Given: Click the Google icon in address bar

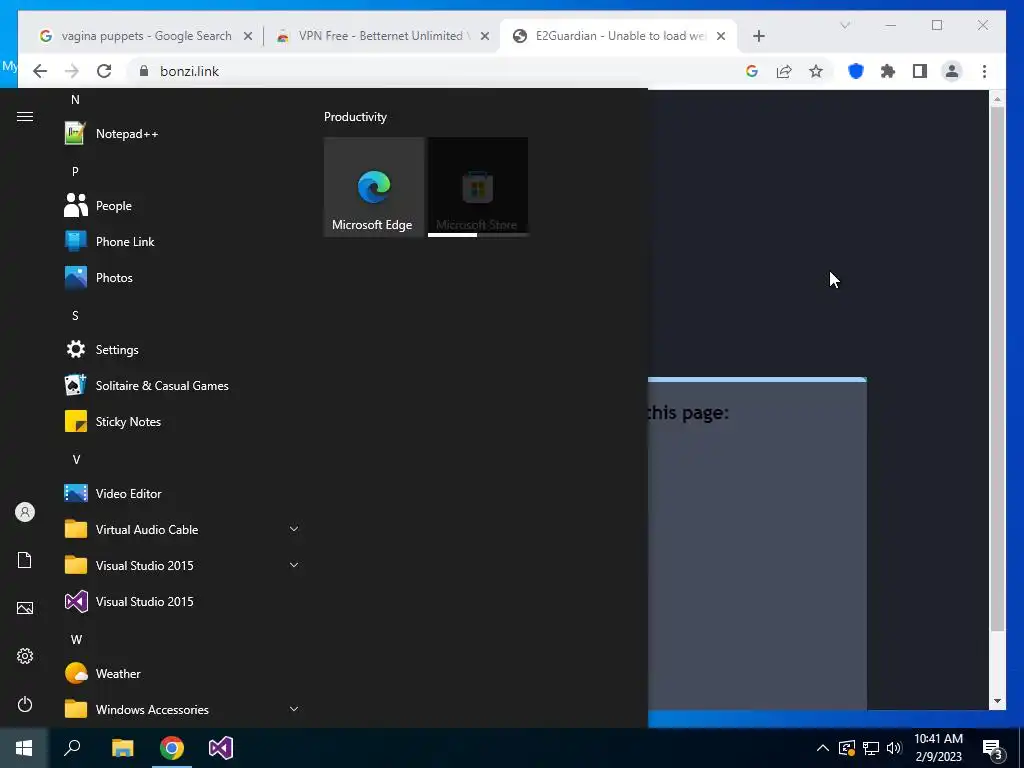Looking at the screenshot, I should [x=752, y=71].
